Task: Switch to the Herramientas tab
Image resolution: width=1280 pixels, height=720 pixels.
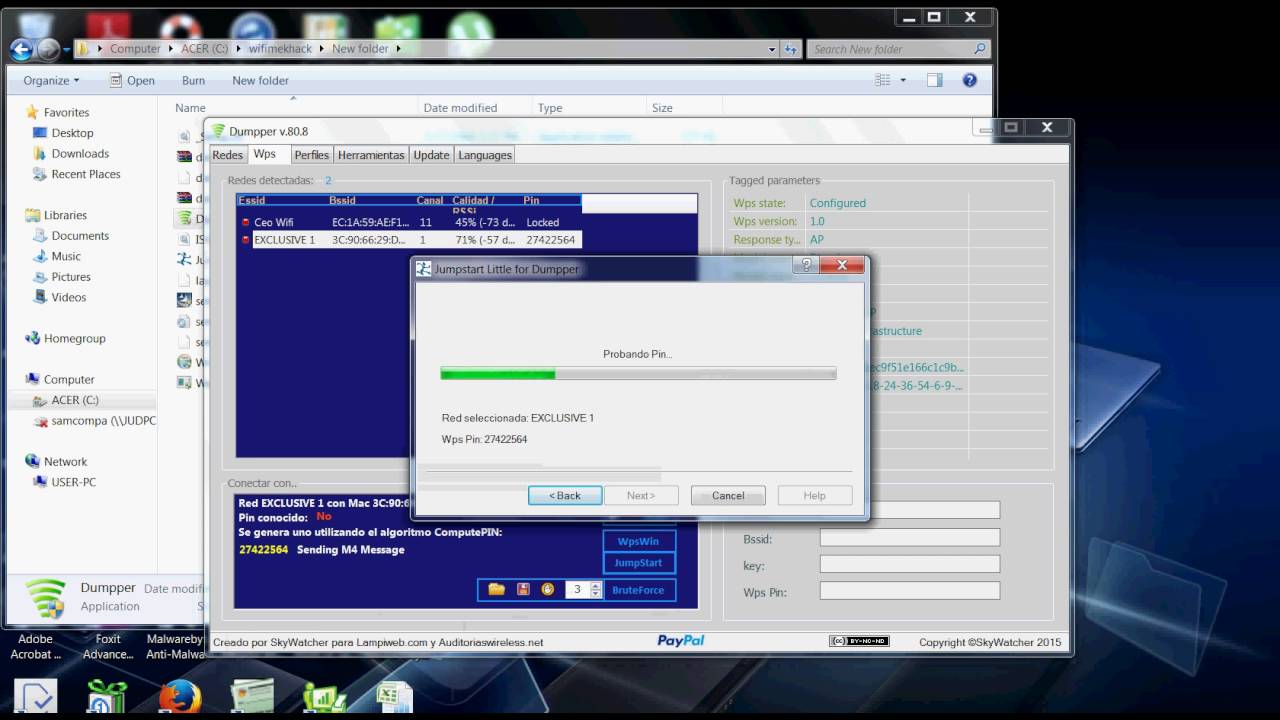Action: [x=371, y=155]
